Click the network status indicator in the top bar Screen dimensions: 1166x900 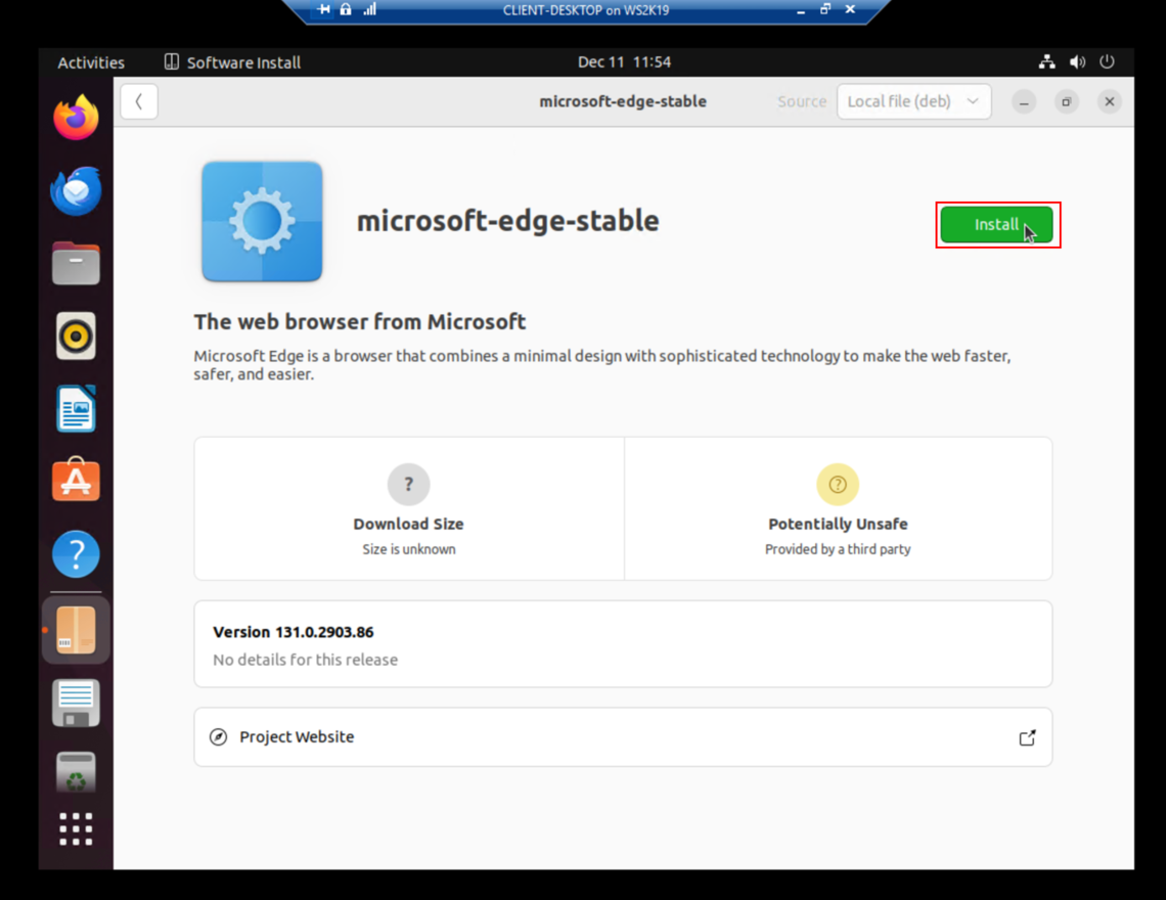click(1046, 61)
